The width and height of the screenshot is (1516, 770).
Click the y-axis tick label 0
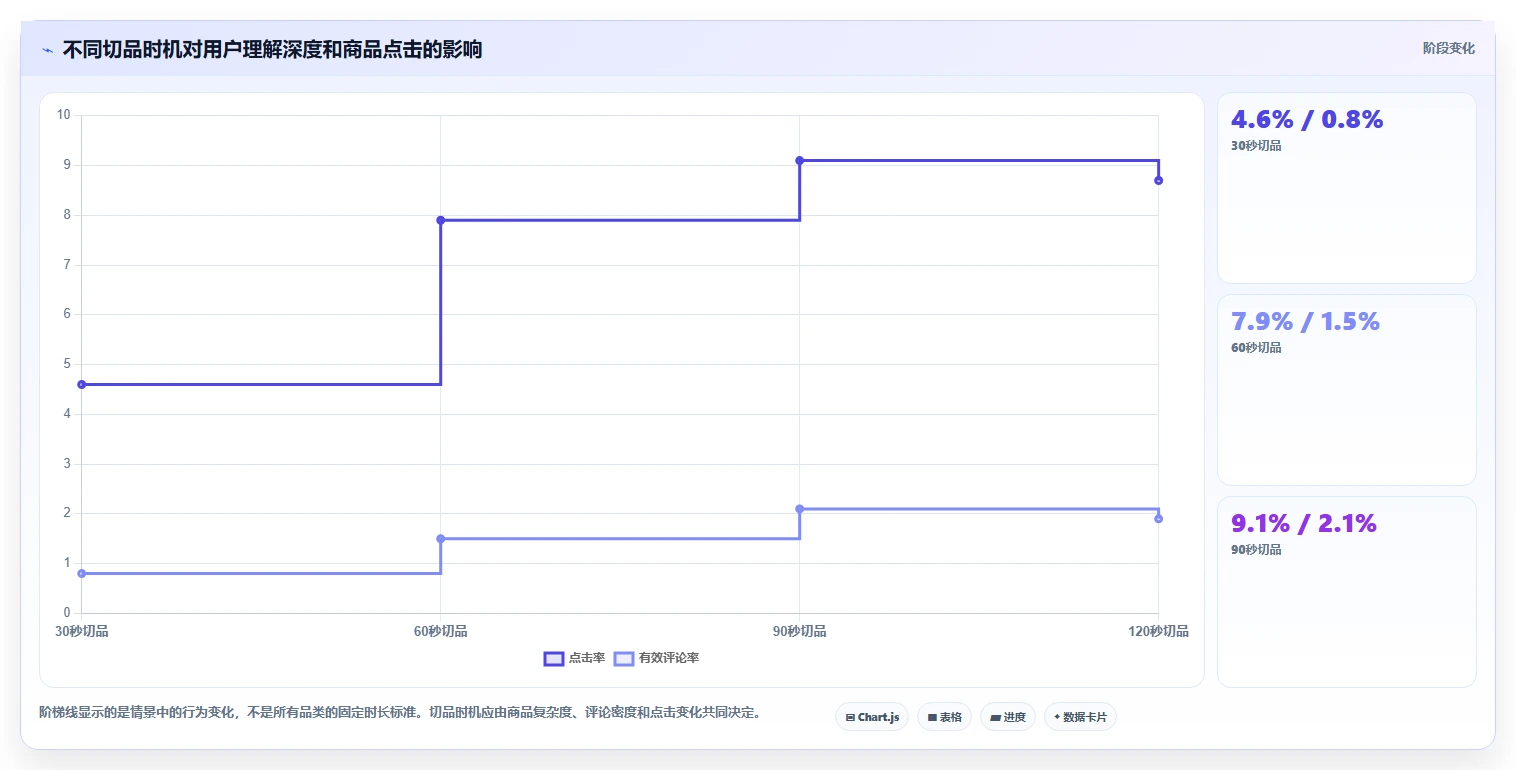point(67,613)
